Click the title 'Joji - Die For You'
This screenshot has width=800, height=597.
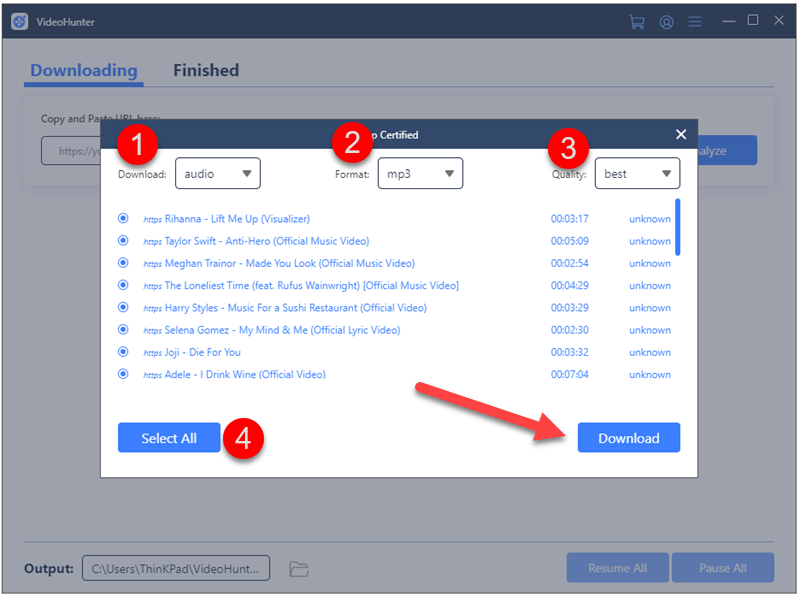point(203,352)
